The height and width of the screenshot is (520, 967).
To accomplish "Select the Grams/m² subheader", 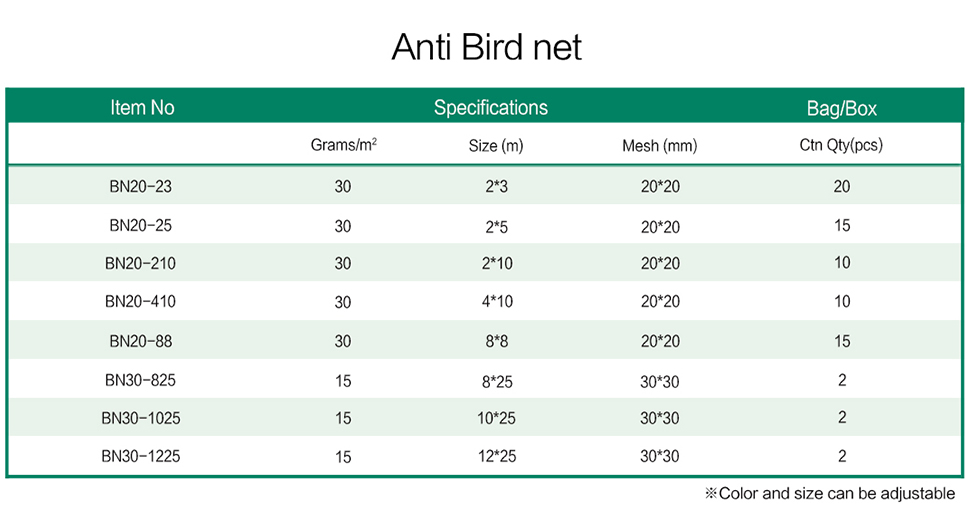I will [344, 145].
